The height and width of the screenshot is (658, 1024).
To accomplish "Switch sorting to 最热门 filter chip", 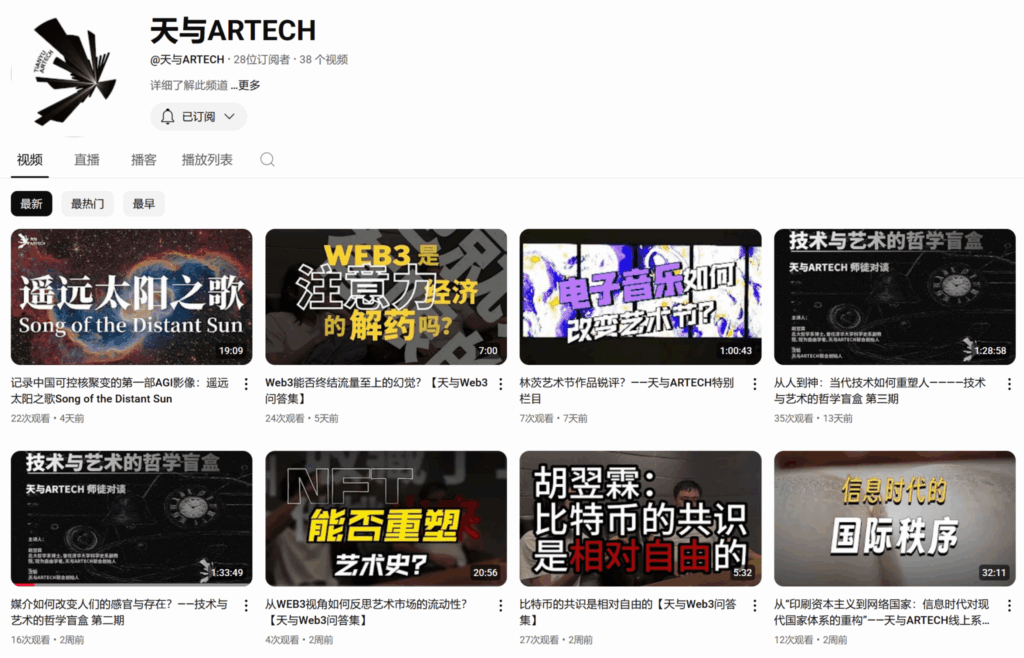I will click(87, 204).
